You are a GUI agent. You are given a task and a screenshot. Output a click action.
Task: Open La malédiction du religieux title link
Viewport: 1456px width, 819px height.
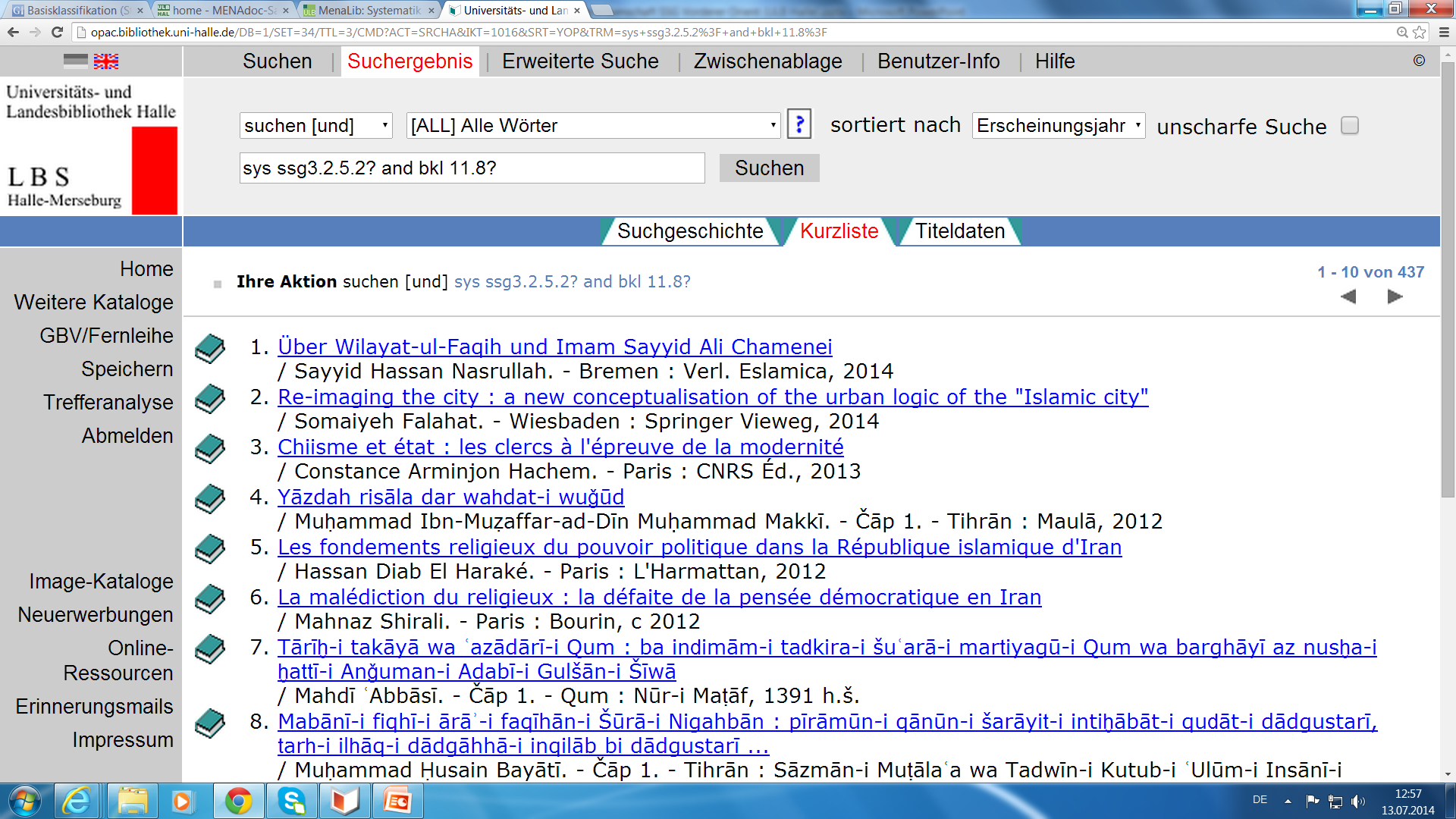(x=659, y=598)
